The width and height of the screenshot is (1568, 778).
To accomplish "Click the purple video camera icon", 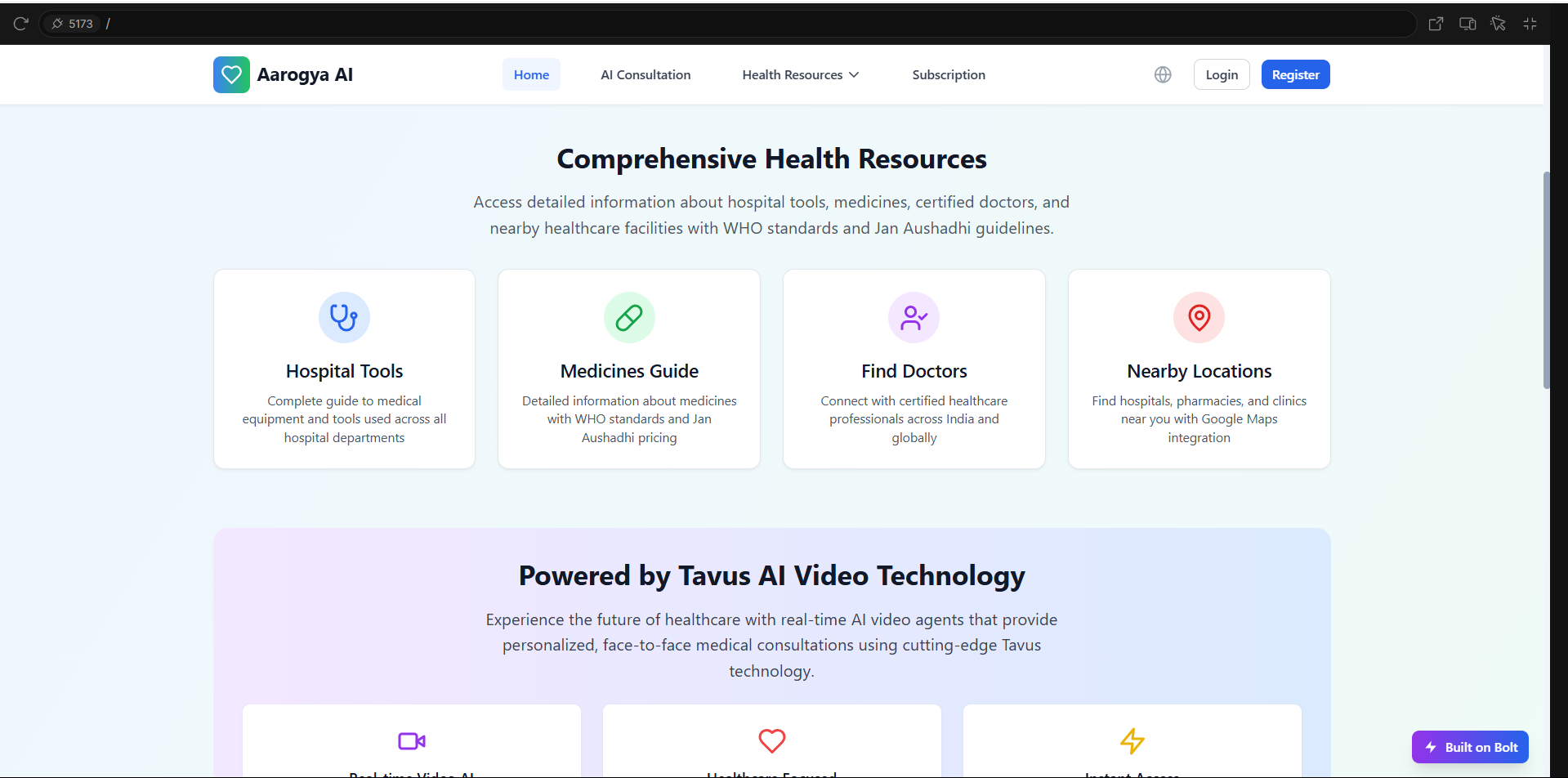I will (412, 741).
